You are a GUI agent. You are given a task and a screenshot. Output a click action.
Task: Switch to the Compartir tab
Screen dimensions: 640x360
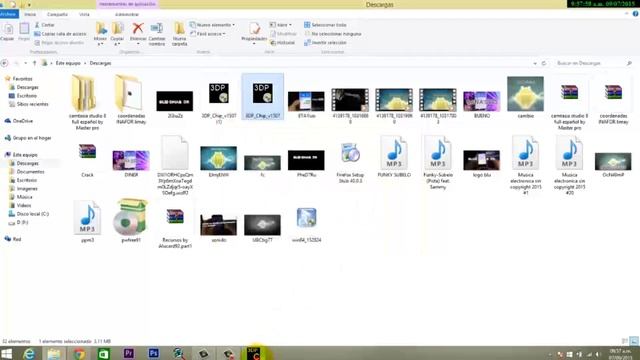coord(57,14)
